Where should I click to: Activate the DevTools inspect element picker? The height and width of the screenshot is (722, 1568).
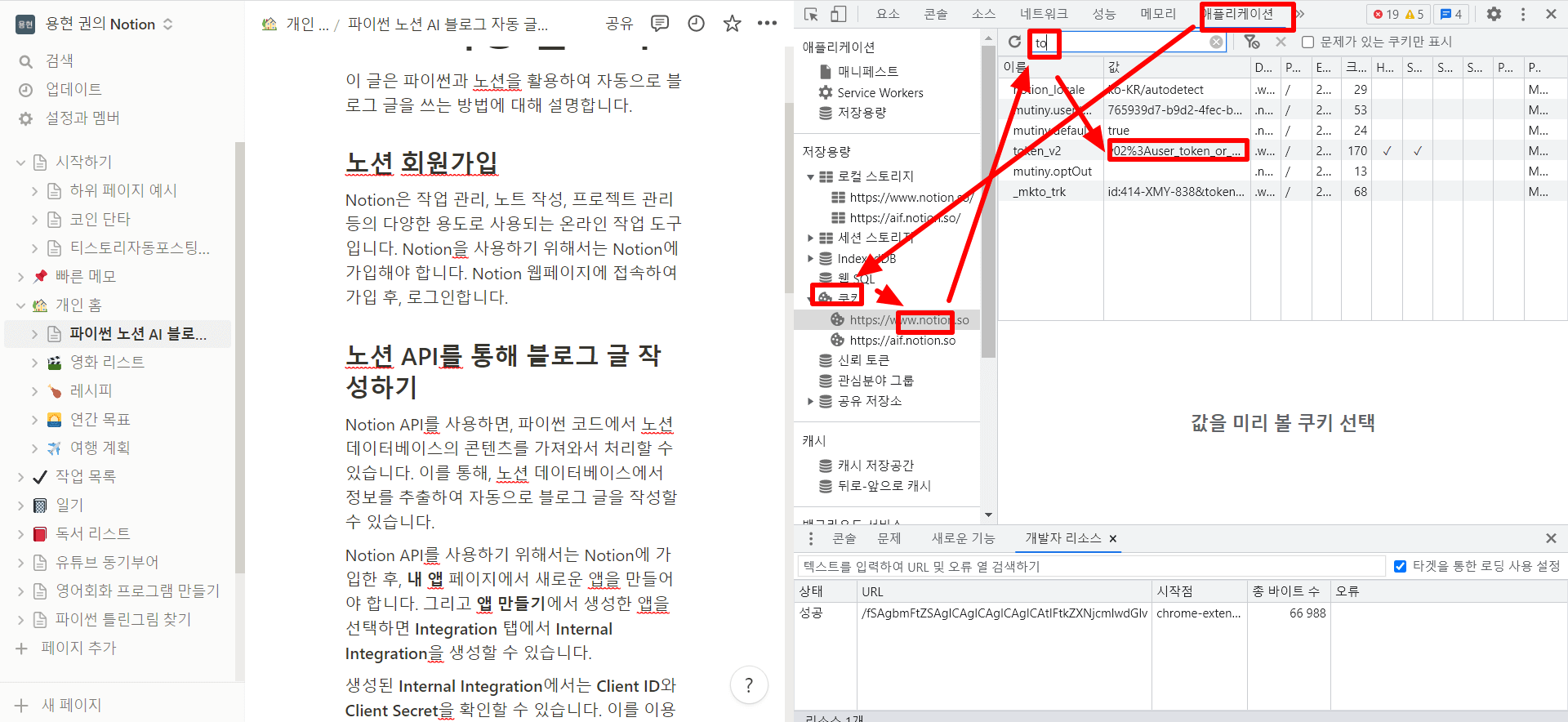[811, 14]
